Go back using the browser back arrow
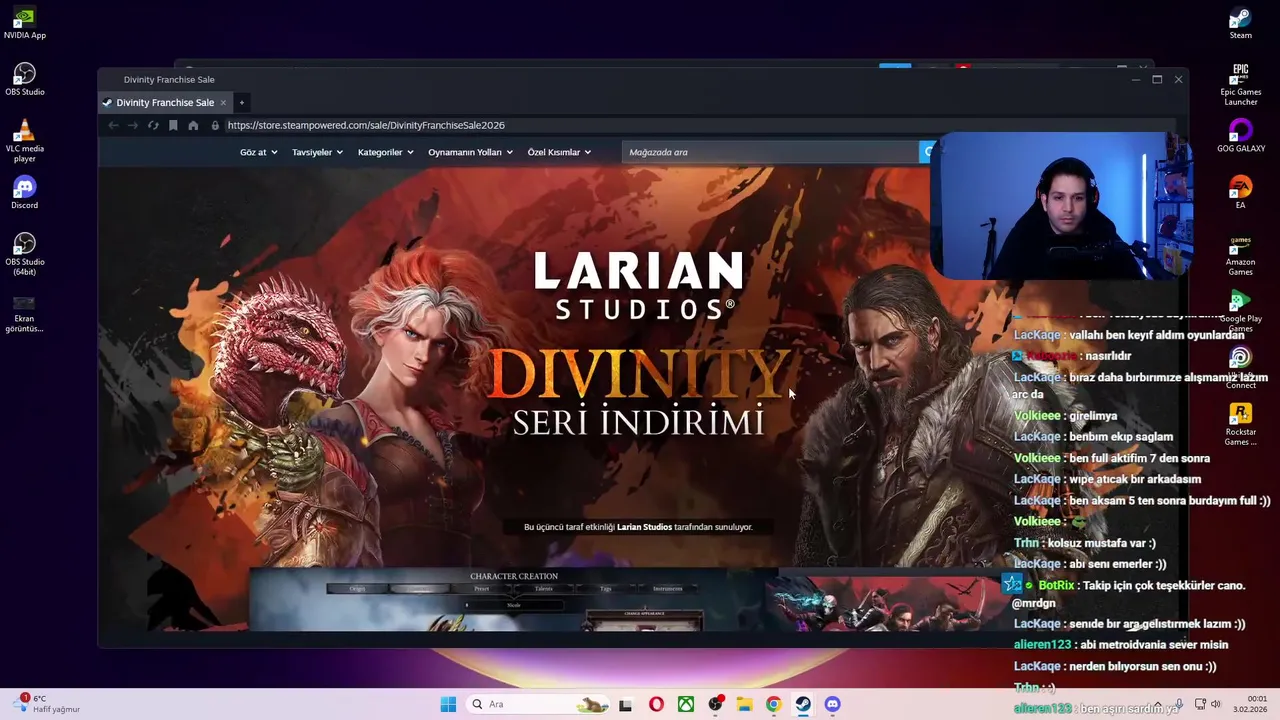The height and width of the screenshot is (720, 1280). [x=113, y=125]
